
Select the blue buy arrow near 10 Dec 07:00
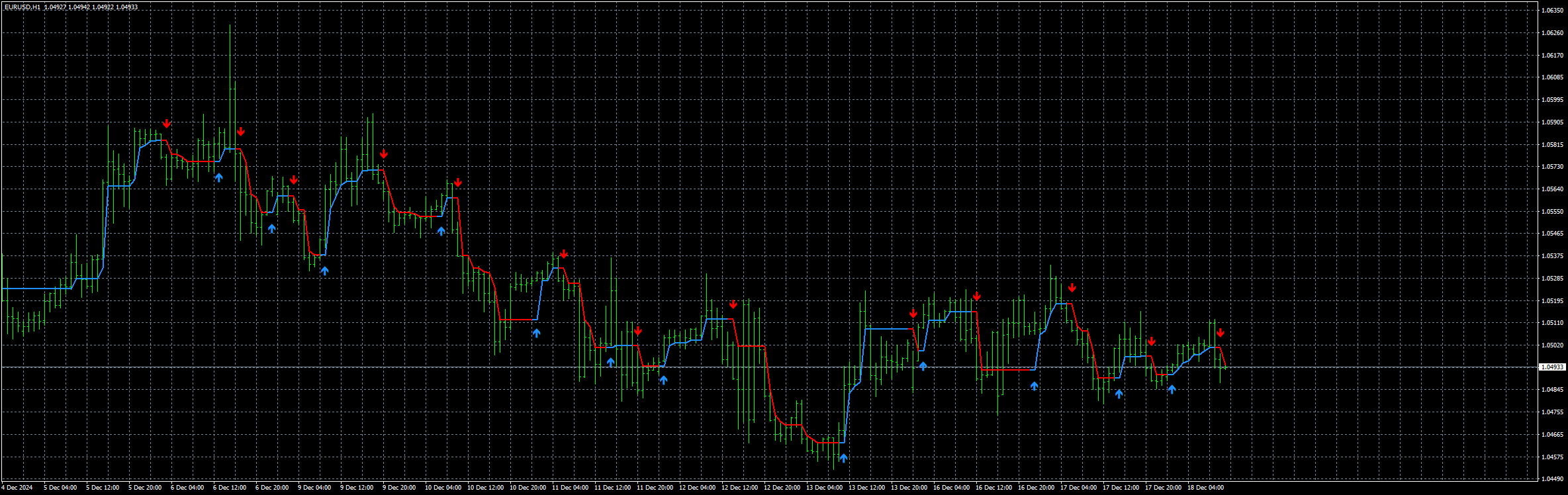441,231
